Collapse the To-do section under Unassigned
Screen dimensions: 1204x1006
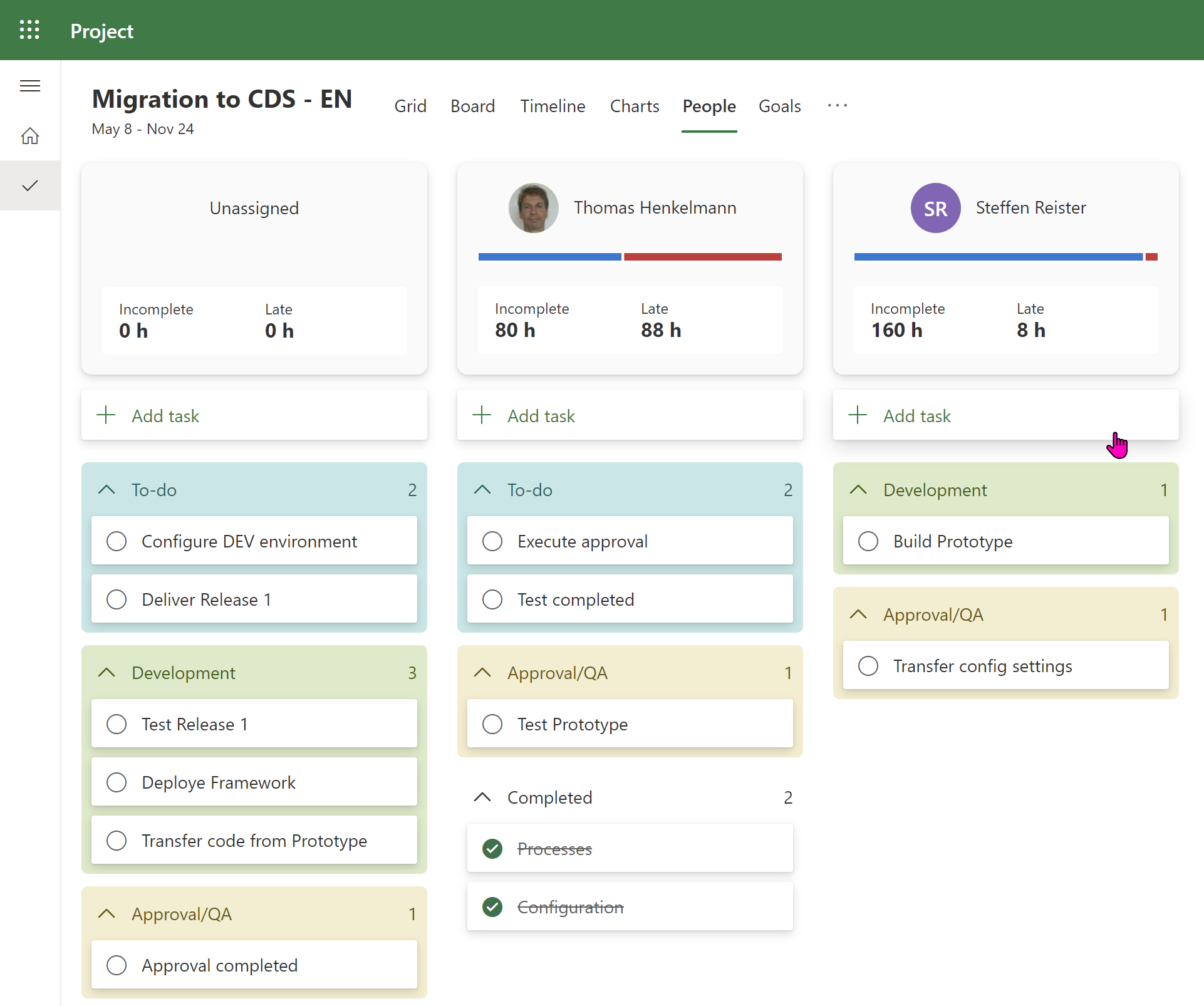tap(106, 489)
